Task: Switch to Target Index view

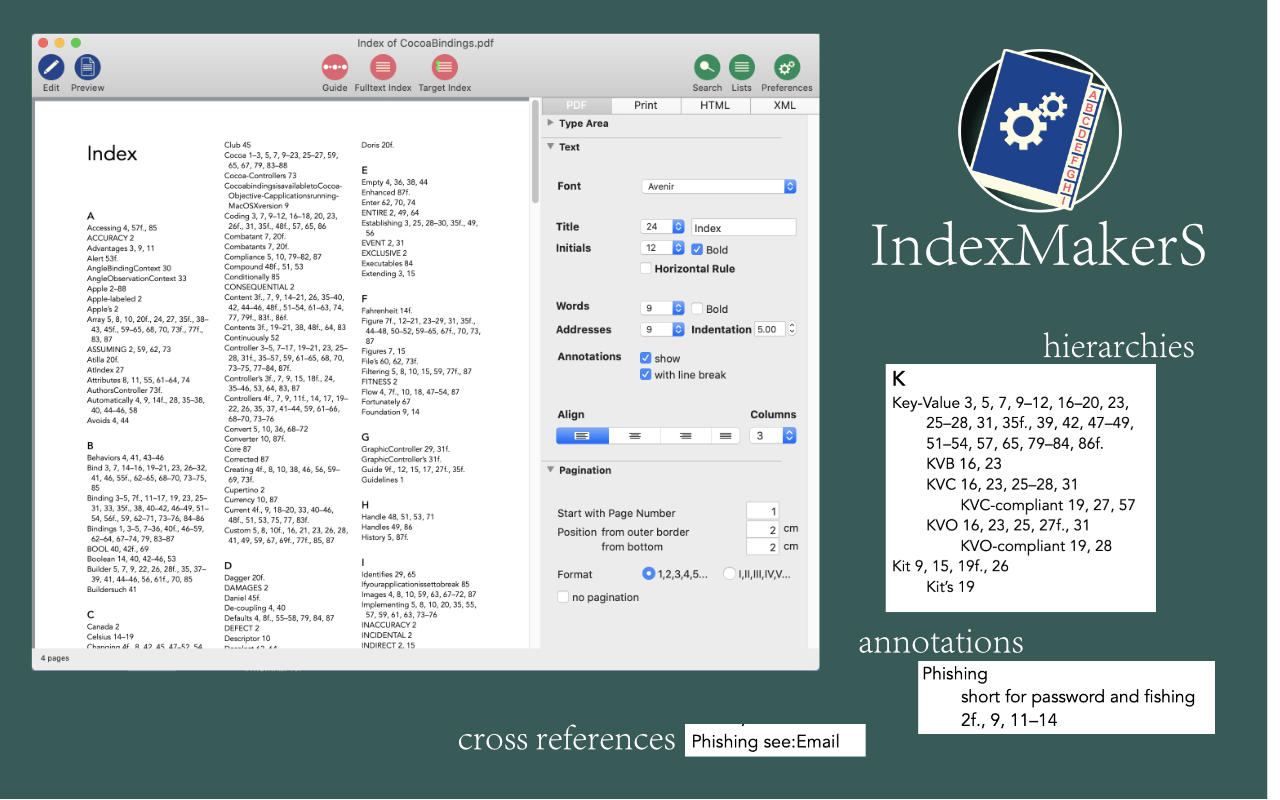Action: coord(445,67)
